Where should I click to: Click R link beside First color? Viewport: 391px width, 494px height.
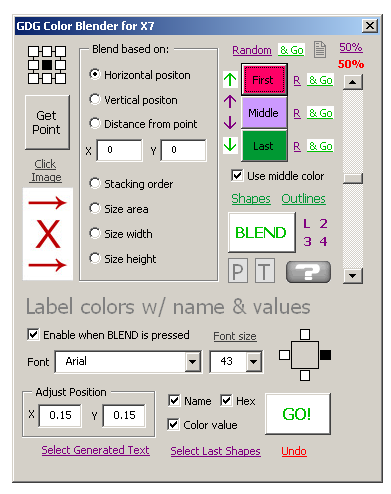tap(297, 80)
